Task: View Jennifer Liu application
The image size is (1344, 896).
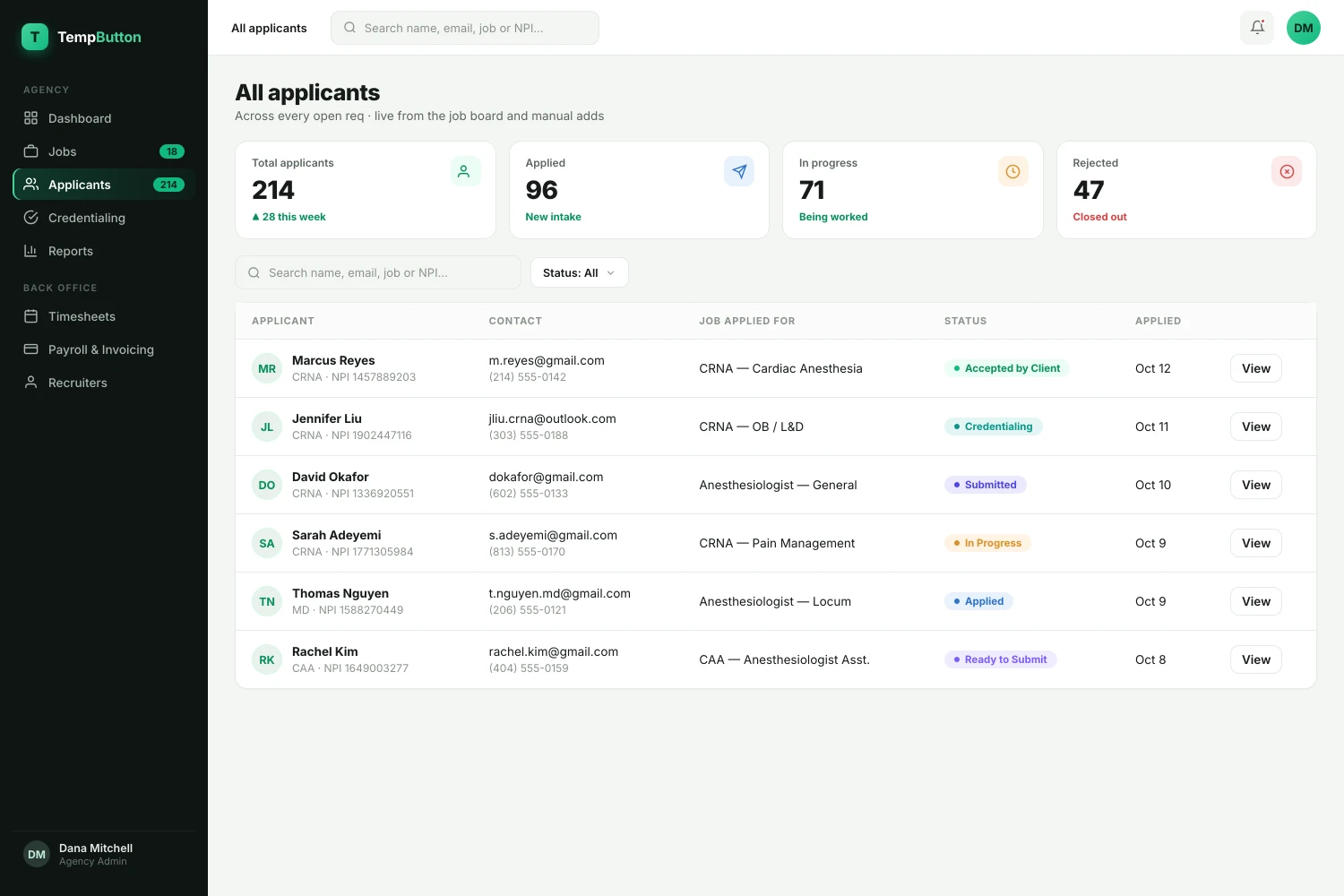Action: coord(1255,426)
